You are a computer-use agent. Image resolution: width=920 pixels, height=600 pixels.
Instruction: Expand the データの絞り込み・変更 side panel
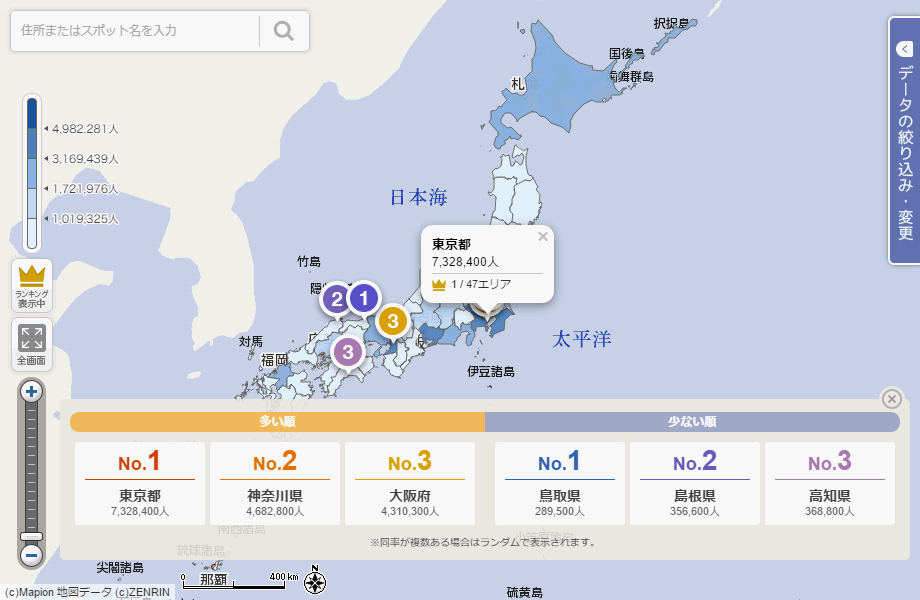(x=904, y=140)
